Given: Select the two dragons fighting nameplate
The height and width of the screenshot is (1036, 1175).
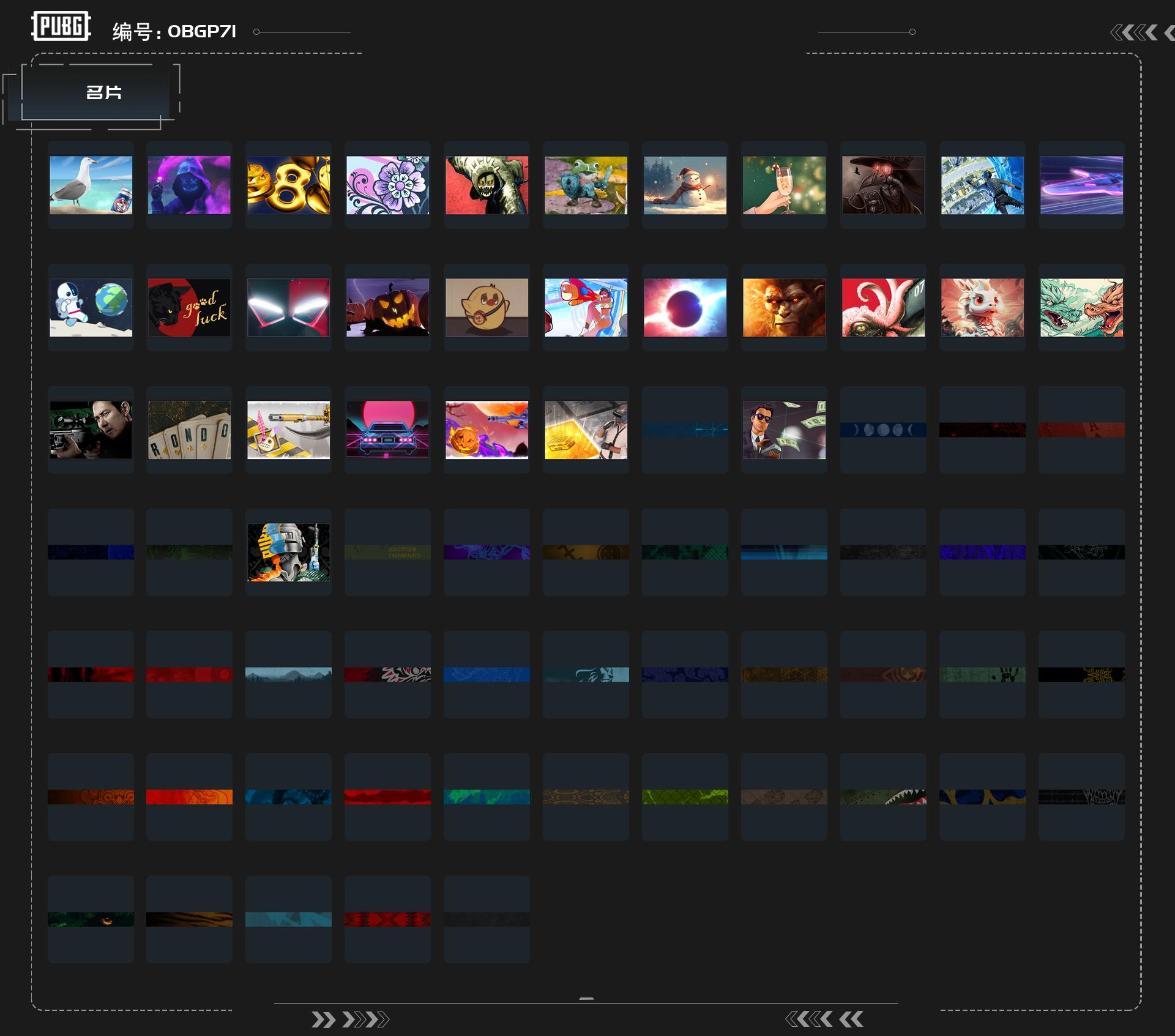Looking at the screenshot, I should [1081, 307].
